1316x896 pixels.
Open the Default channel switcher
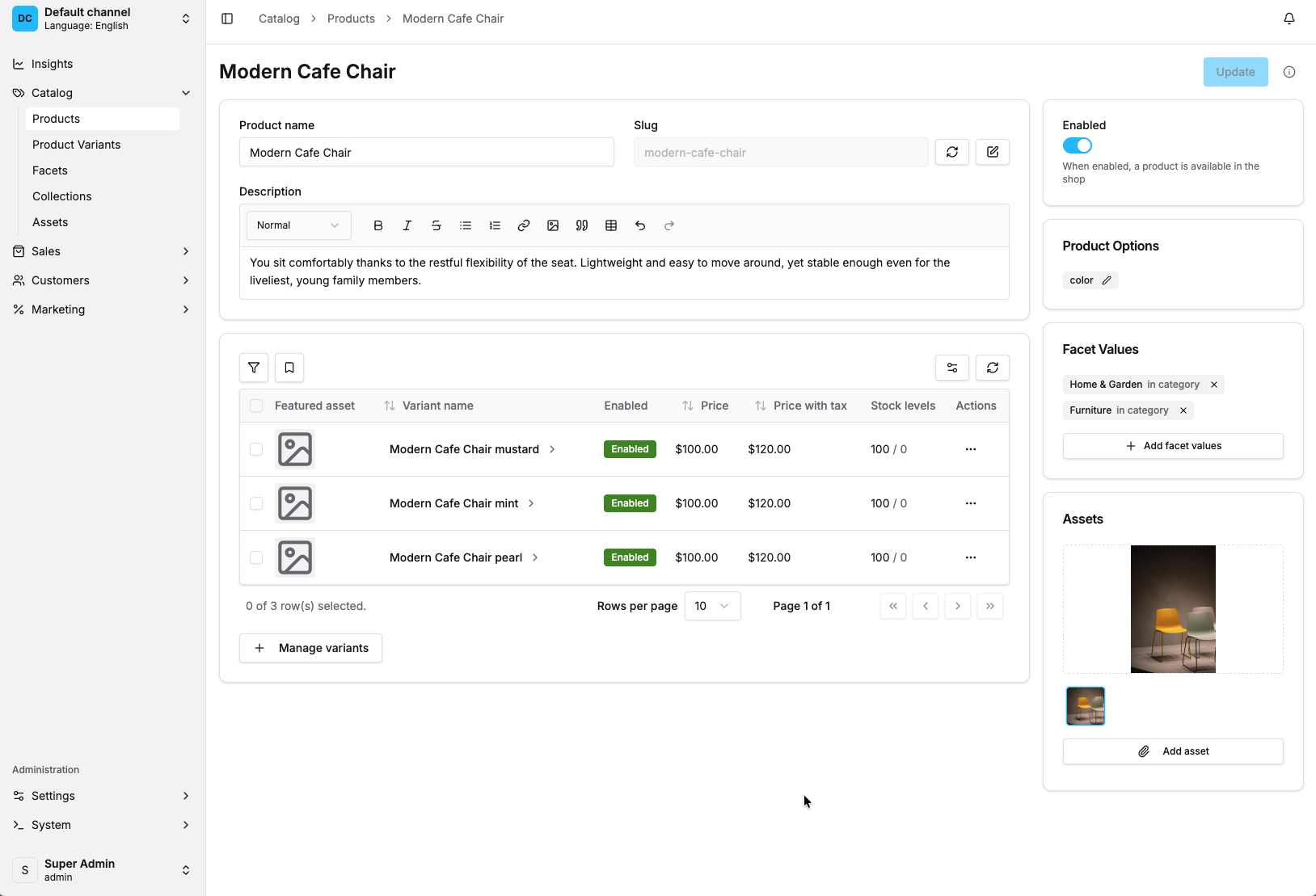click(103, 19)
